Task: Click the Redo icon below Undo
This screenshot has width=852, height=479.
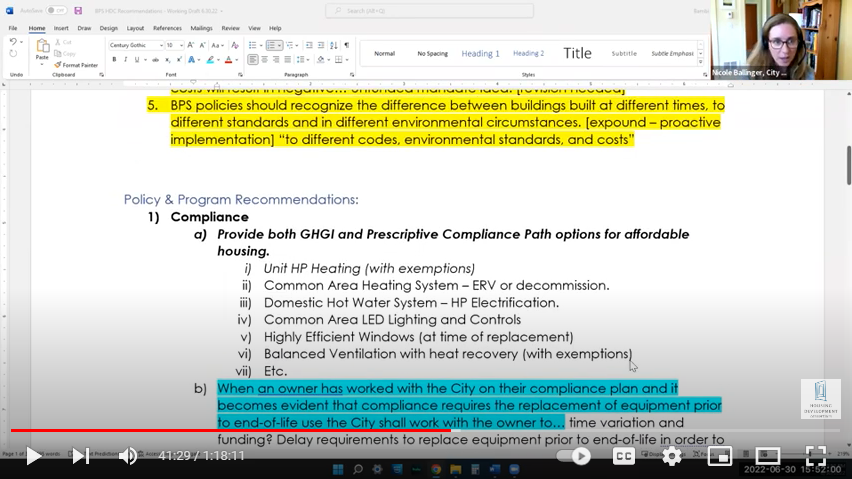Action: [13, 54]
